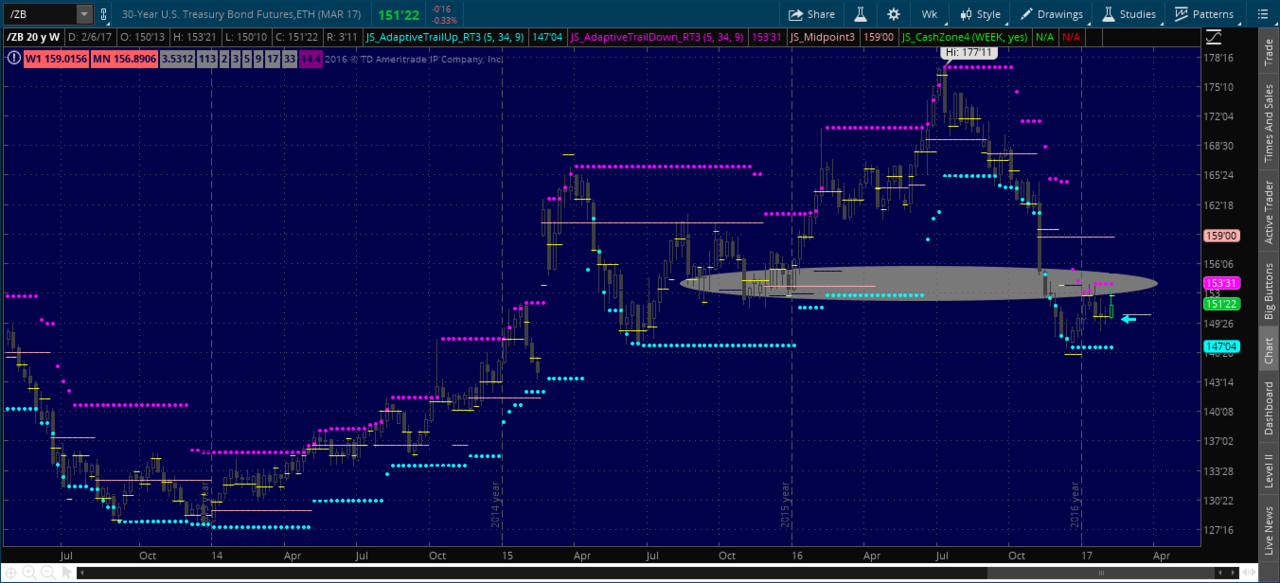Open the flask quick-study icon beside Share
1280x583 pixels.
click(860, 14)
